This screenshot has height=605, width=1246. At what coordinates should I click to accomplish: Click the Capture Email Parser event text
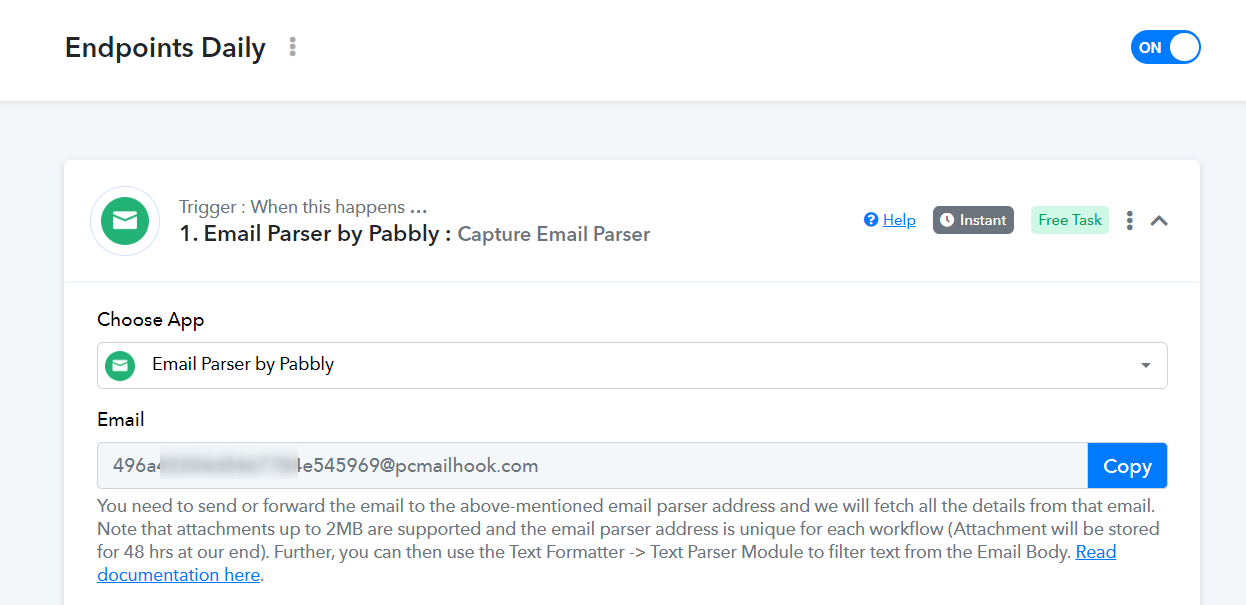(554, 235)
